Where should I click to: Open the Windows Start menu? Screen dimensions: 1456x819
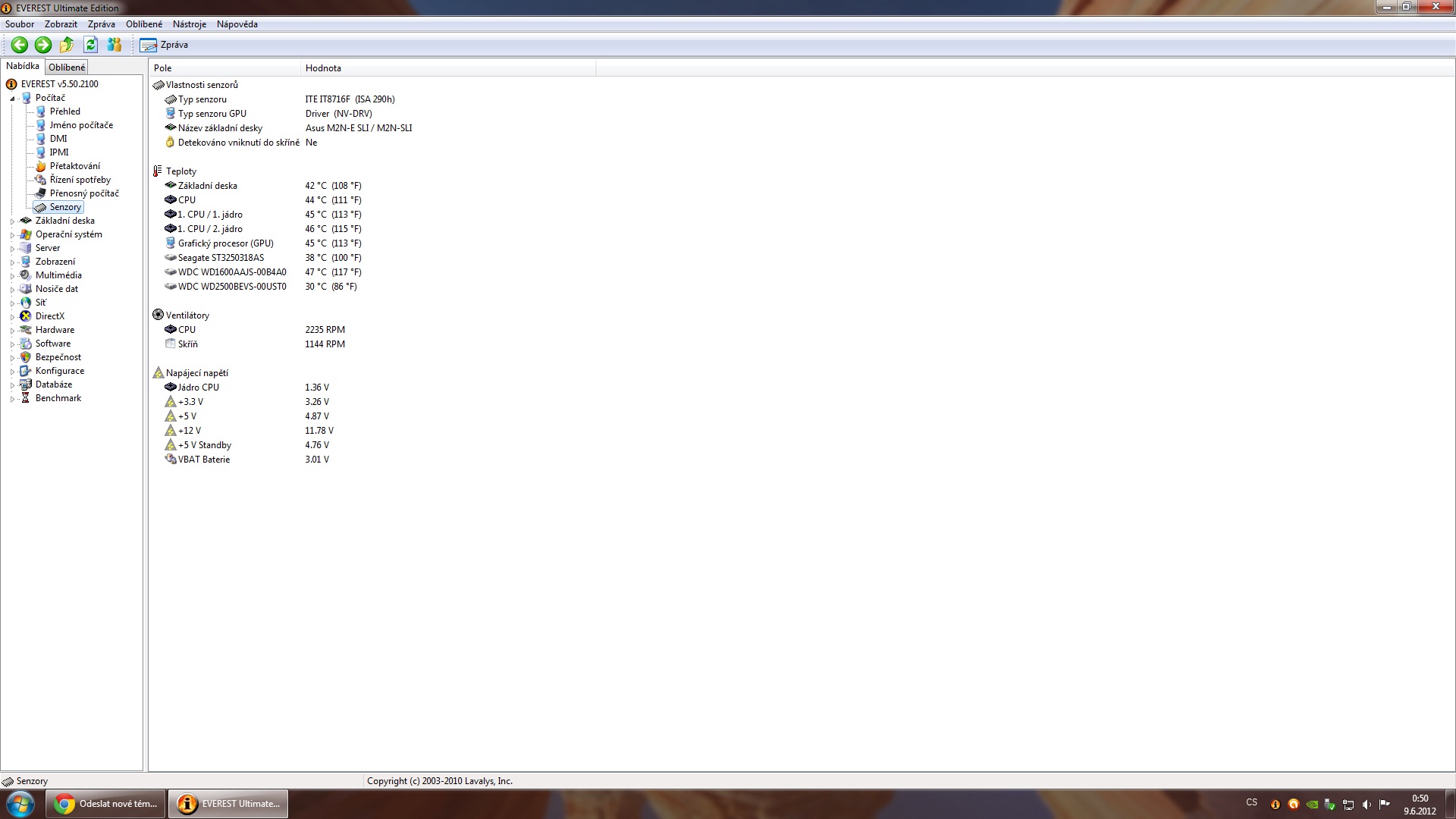coord(20,804)
